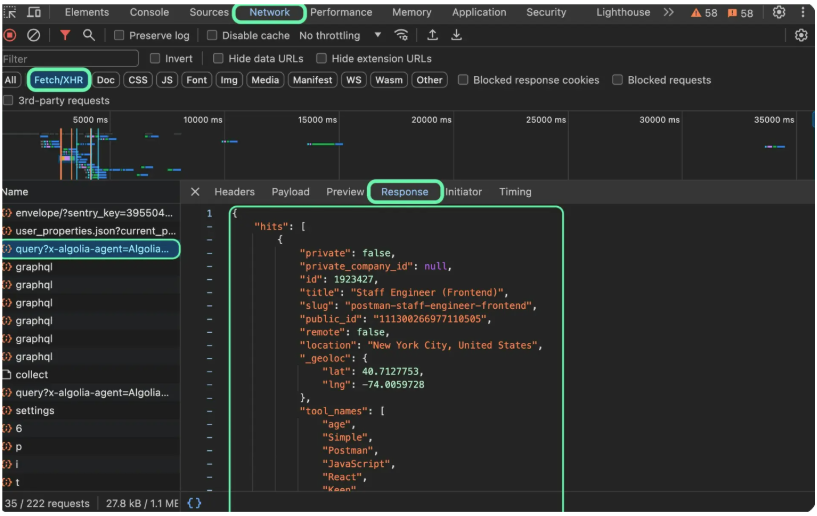
Task: Select the settings request row
Action: pyautogui.click(x=91, y=410)
